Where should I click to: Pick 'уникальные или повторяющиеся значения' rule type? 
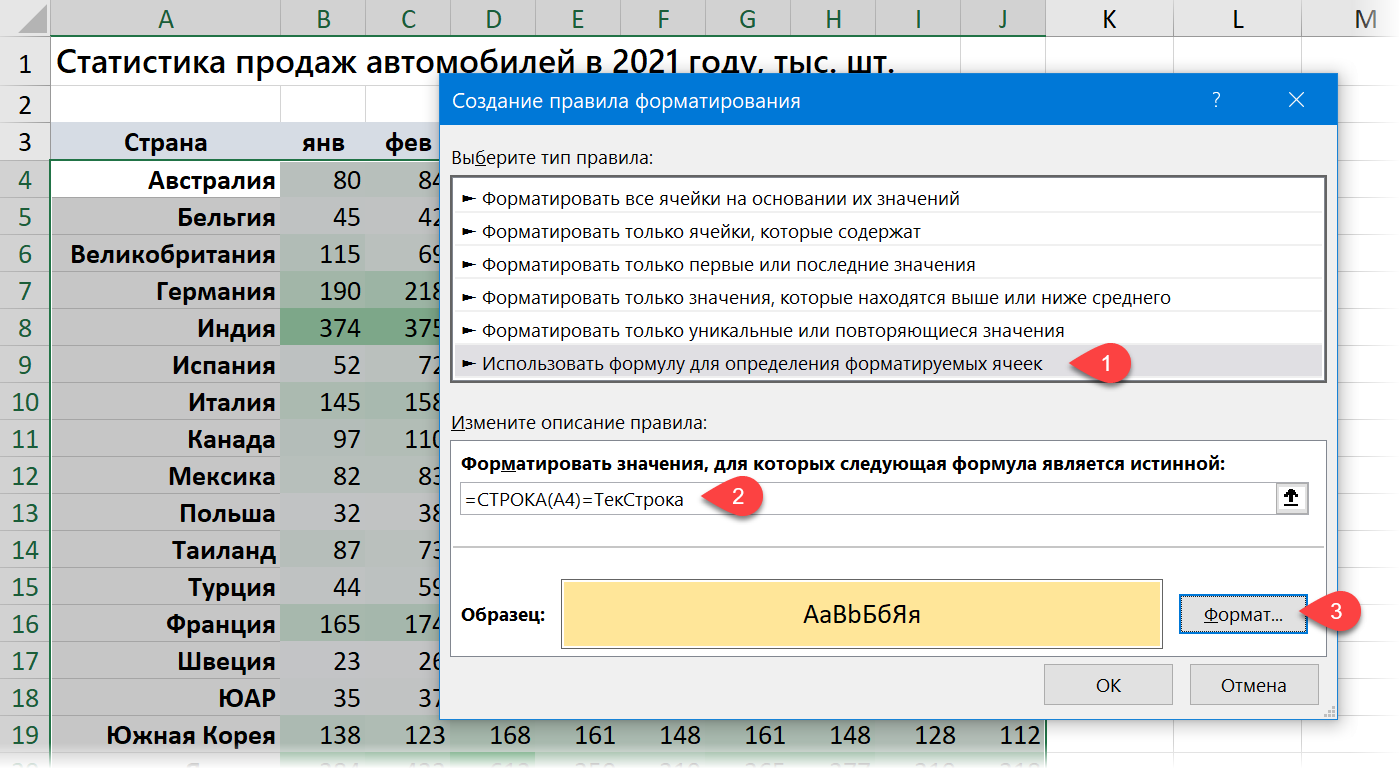click(772, 330)
